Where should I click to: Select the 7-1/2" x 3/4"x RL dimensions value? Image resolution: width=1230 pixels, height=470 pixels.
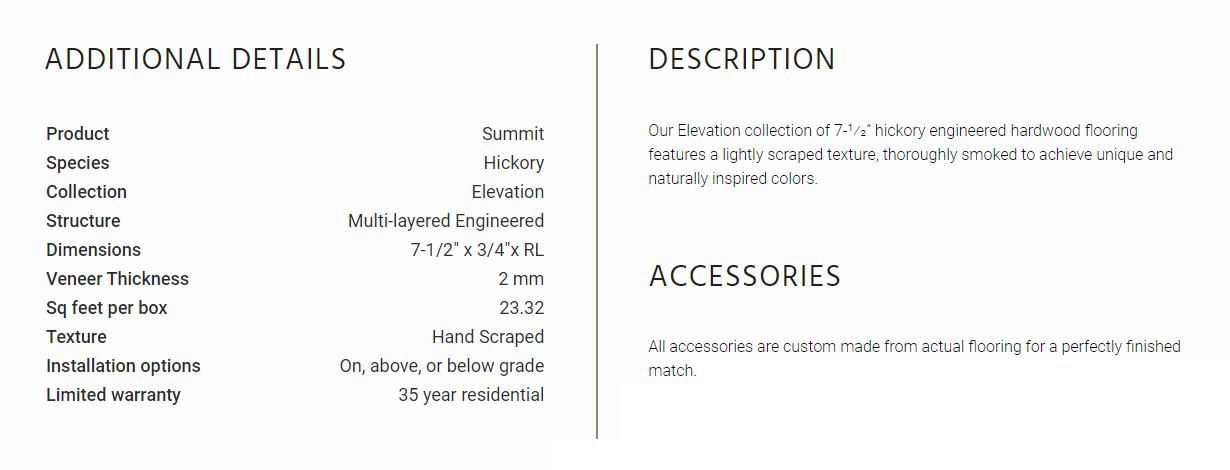(x=478, y=250)
